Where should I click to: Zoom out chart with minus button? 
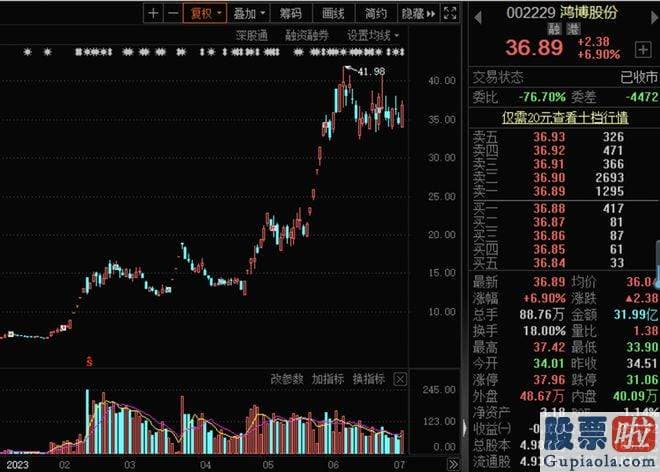(173, 14)
